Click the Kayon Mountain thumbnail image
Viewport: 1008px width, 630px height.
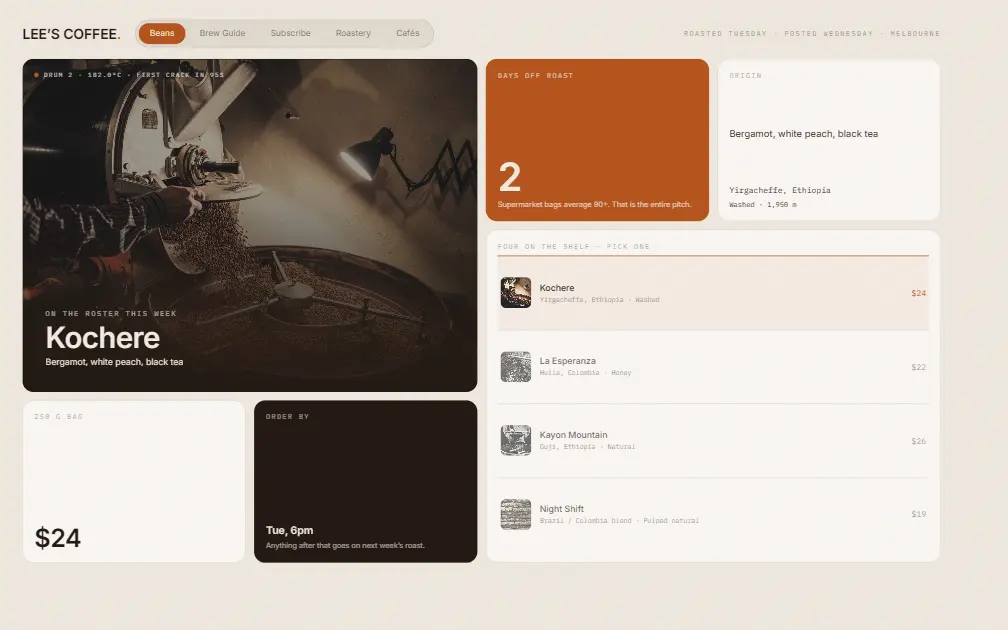516,440
